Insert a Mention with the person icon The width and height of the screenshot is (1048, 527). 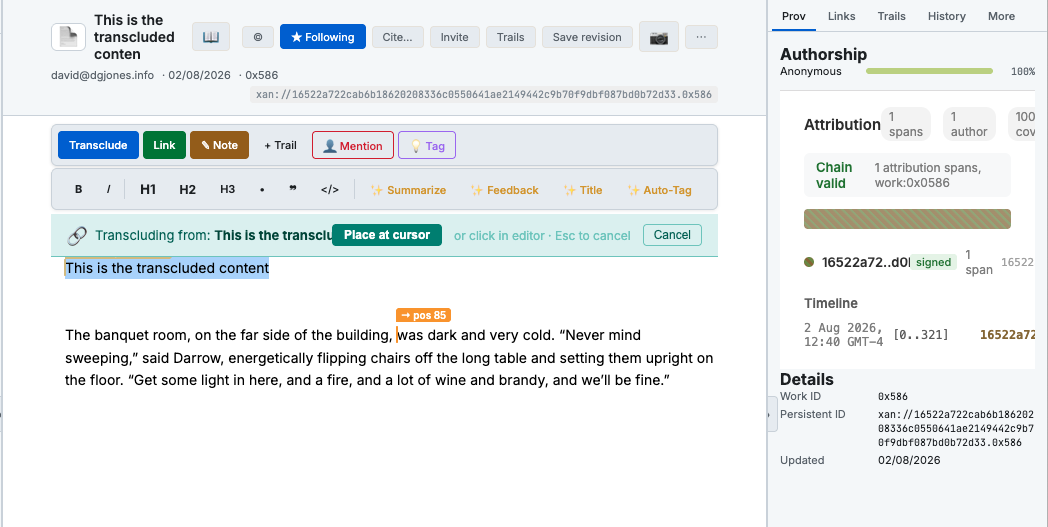tap(353, 145)
